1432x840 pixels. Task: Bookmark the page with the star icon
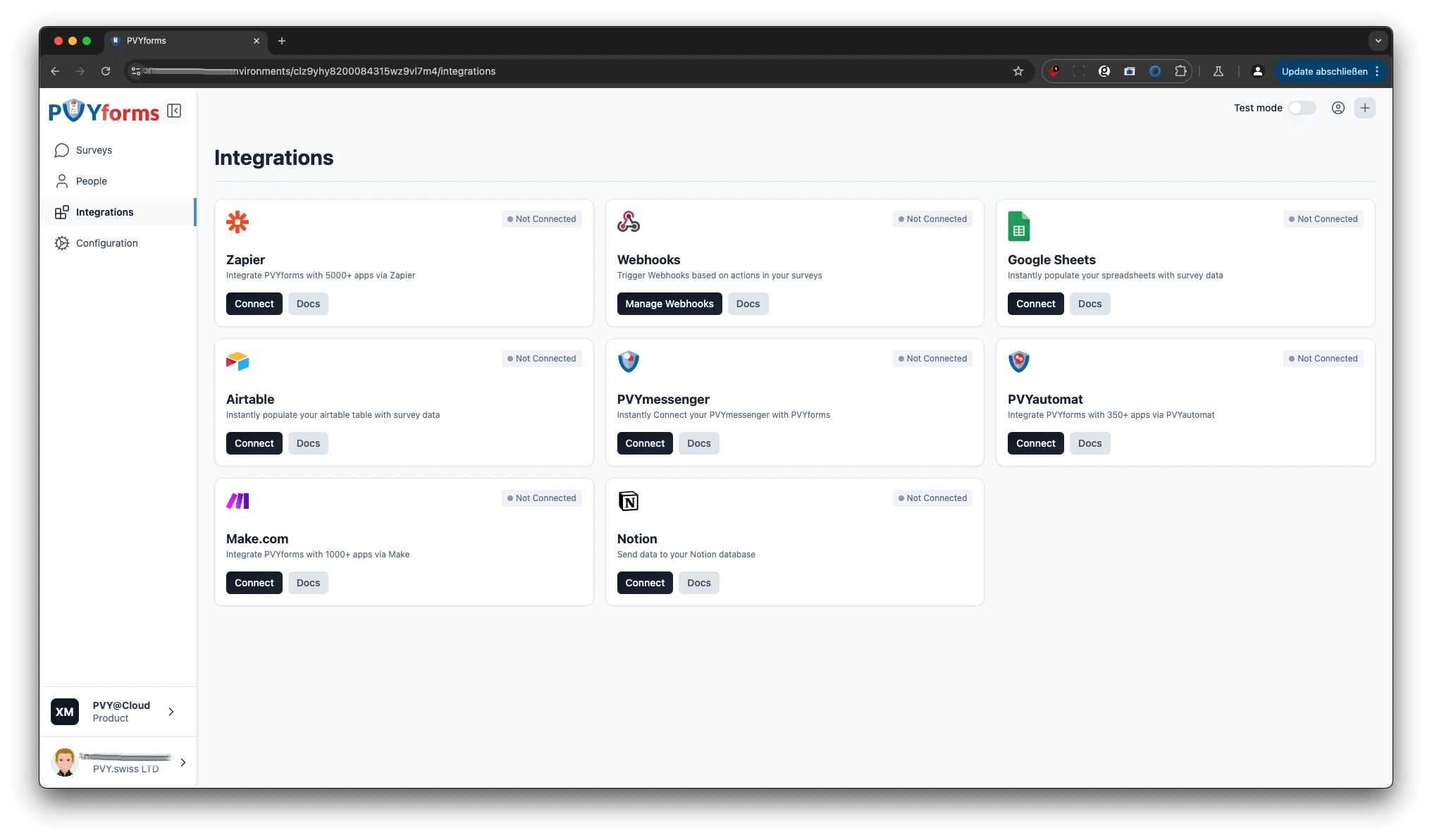[x=1018, y=71]
